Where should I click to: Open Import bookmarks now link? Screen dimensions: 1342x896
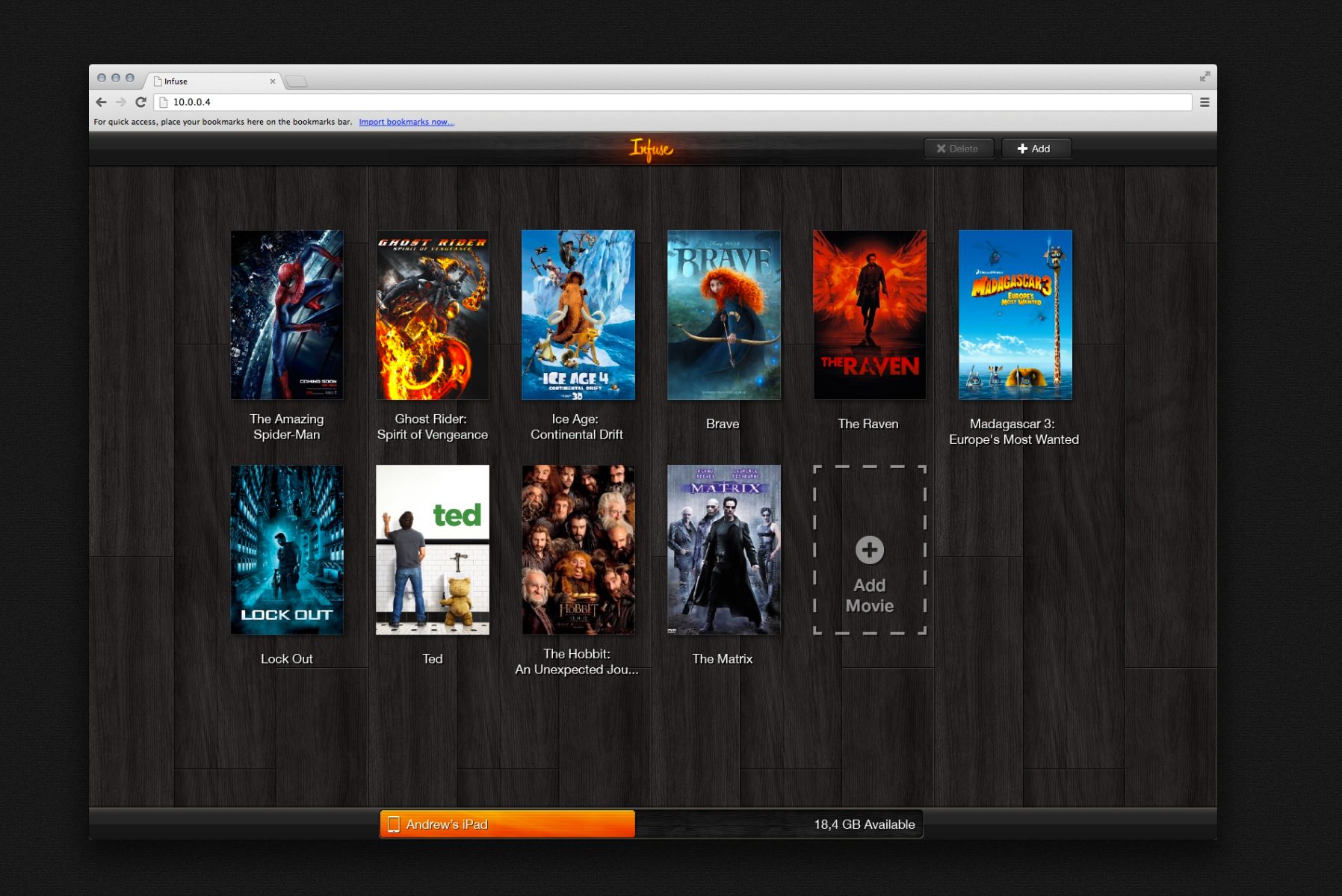coord(406,122)
